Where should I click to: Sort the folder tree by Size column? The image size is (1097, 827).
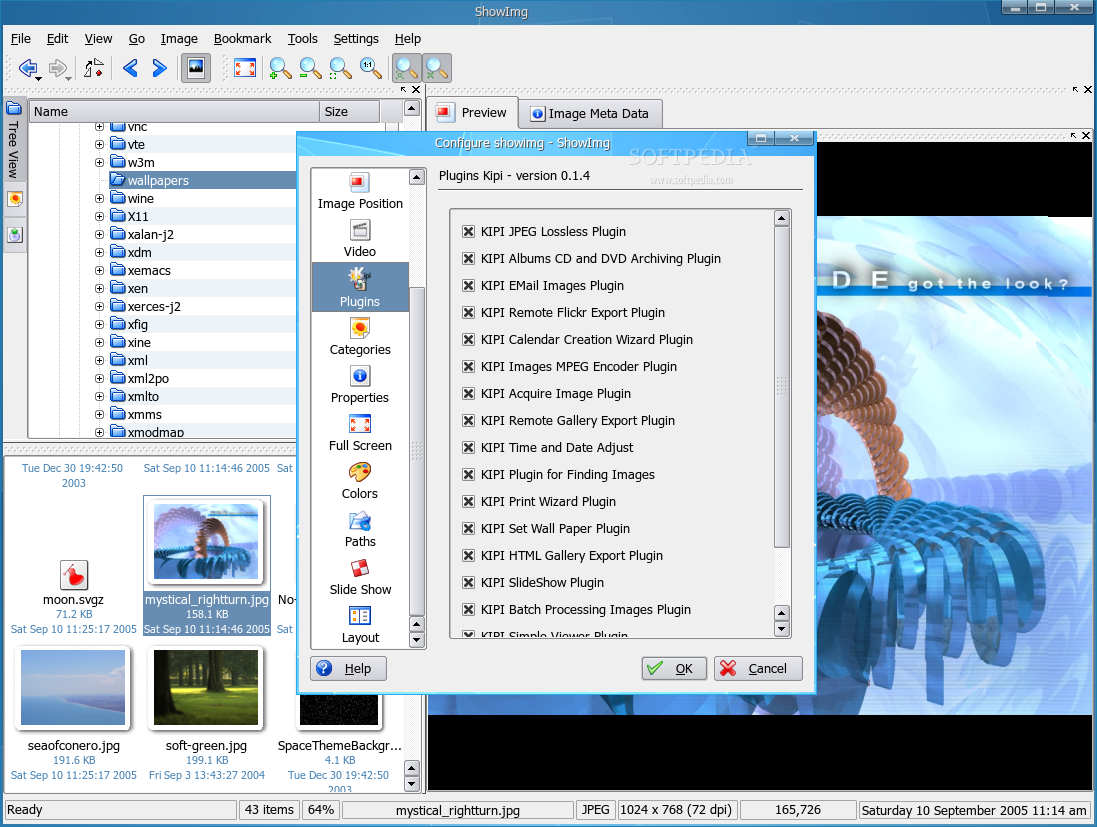click(350, 111)
